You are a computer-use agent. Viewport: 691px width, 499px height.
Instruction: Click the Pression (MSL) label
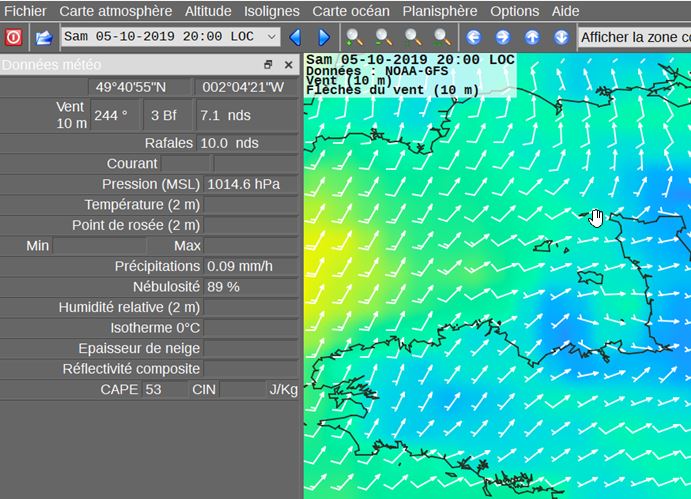pos(151,184)
